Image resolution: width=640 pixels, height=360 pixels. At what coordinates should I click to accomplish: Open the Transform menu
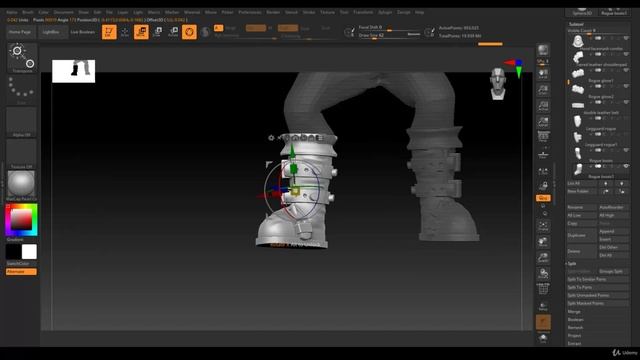coord(363,12)
